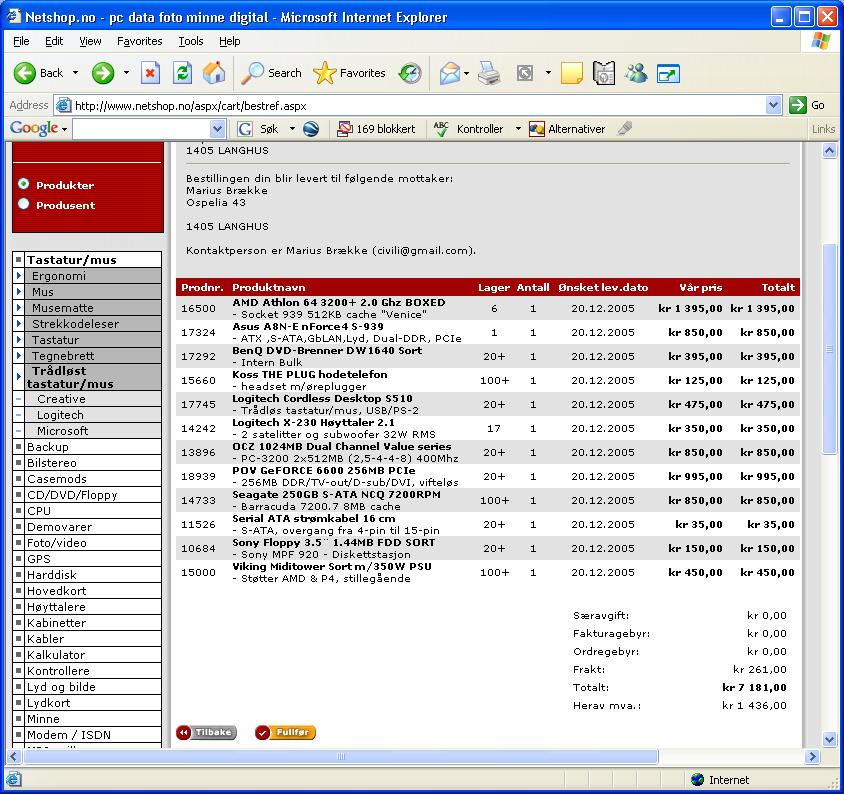Open the Kontroller dropdown arrow
The width and height of the screenshot is (844, 794).
tap(518, 129)
